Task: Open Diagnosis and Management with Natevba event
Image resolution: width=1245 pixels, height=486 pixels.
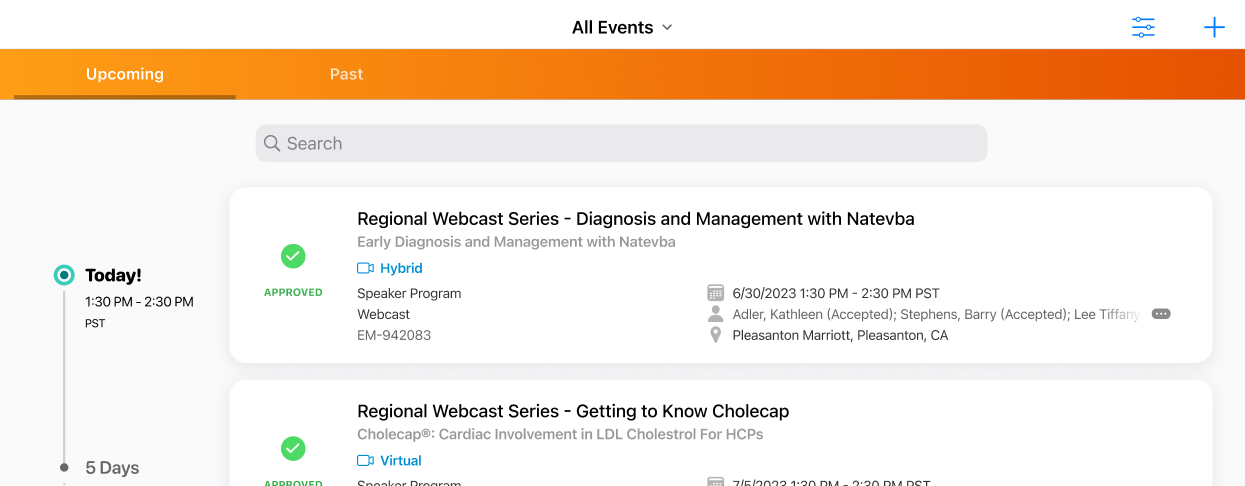Action: tap(635, 219)
